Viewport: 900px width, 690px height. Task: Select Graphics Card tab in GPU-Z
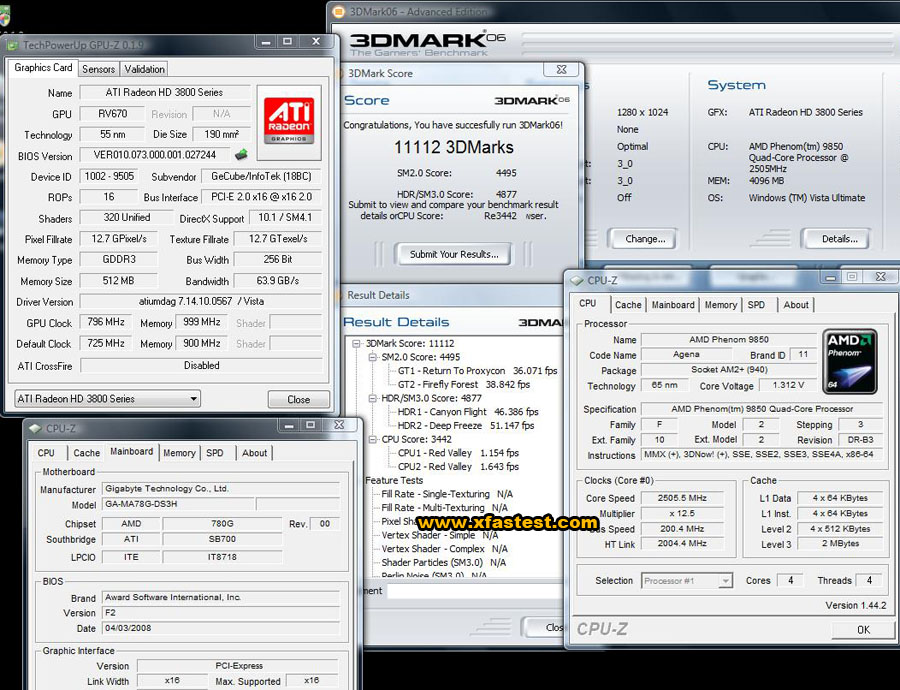pos(43,68)
